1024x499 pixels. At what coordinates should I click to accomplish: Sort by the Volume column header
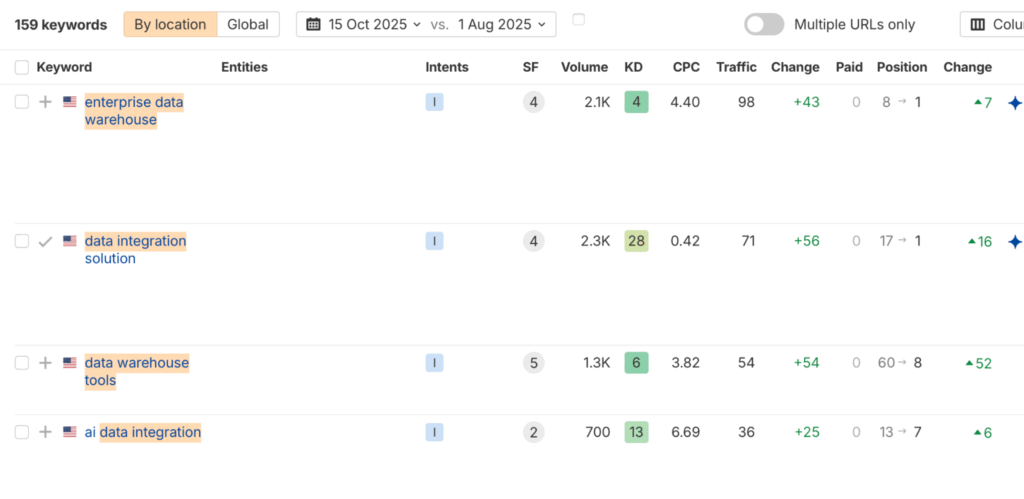point(584,67)
